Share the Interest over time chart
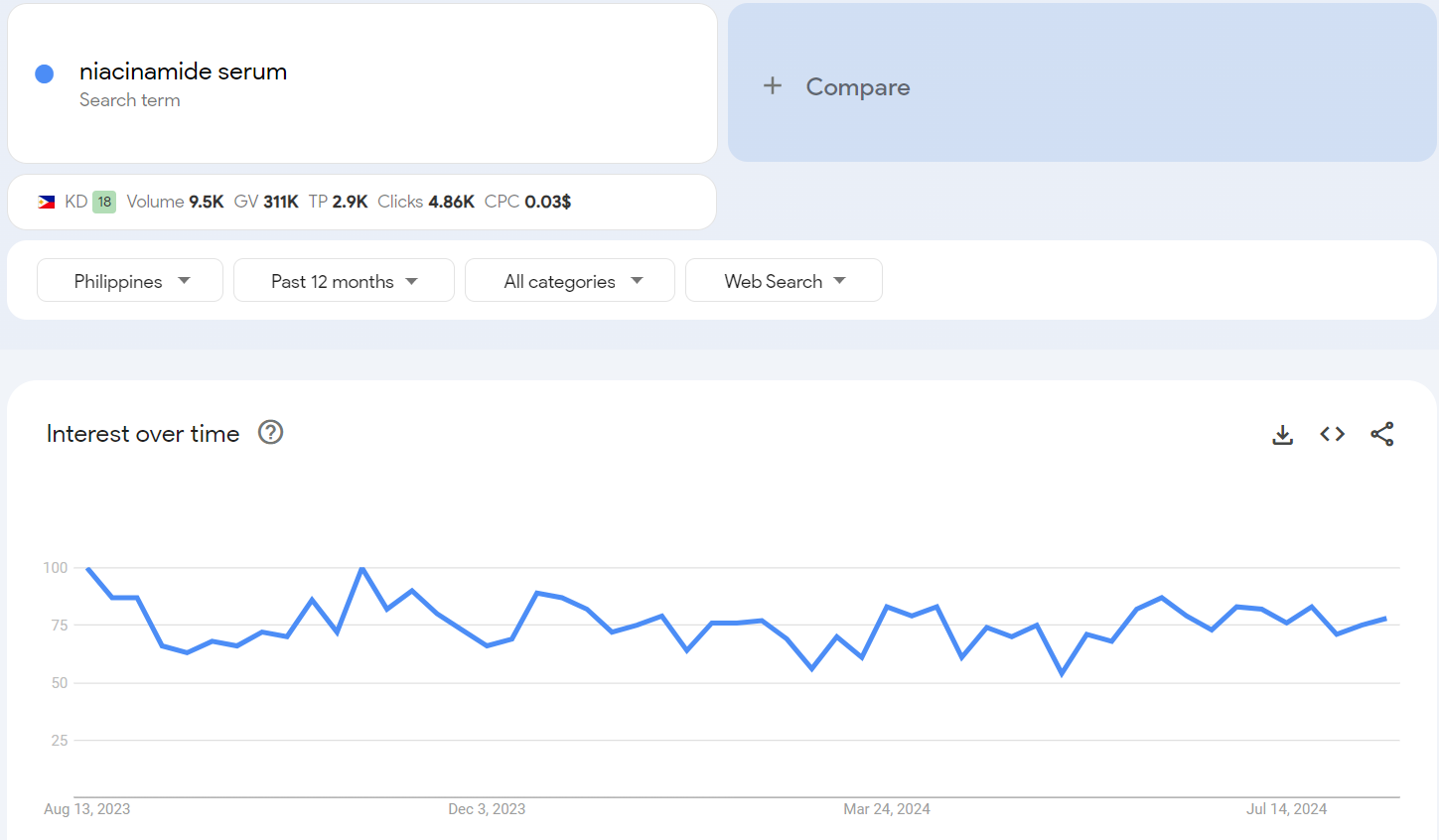This screenshot has width=1439, height=840. 1381,434
